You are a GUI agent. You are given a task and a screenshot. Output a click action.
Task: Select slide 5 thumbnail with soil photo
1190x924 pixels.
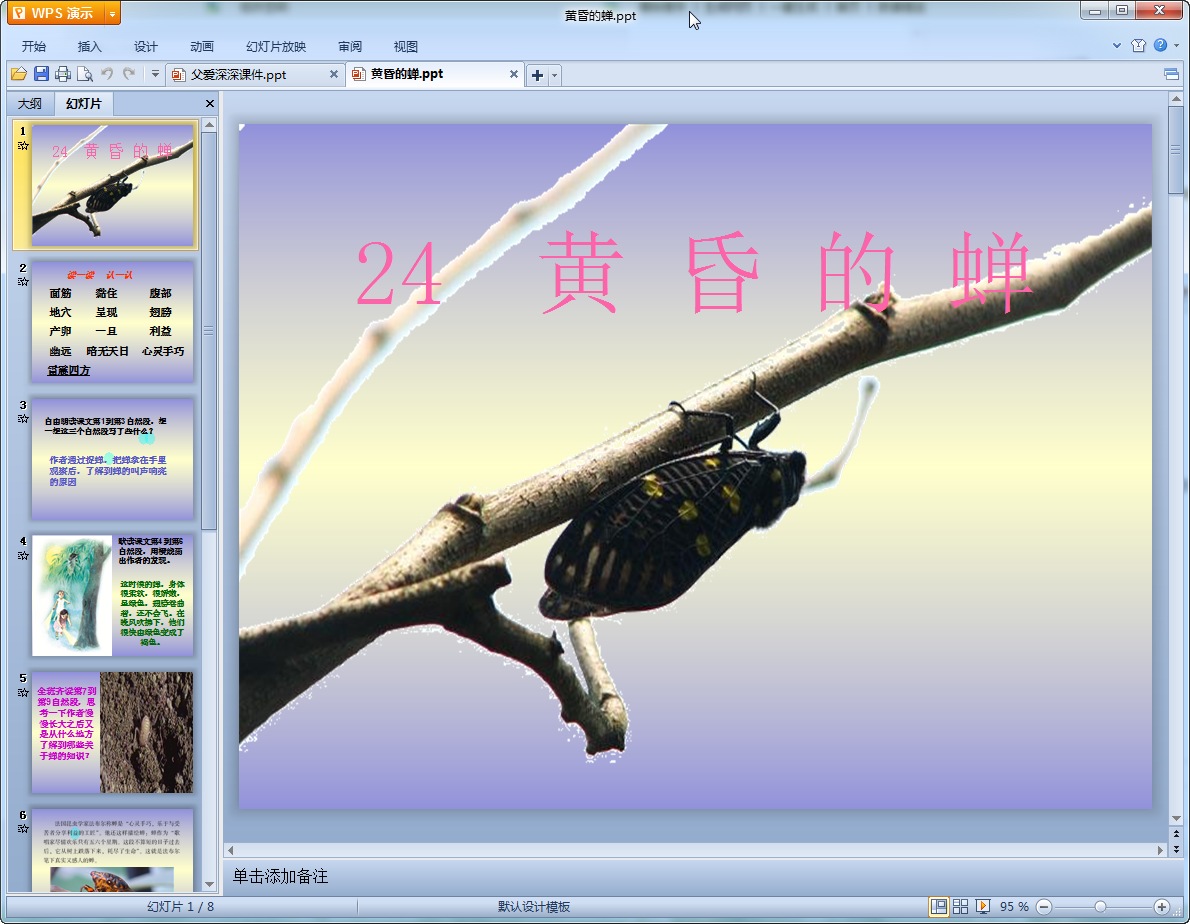(112, 732)
